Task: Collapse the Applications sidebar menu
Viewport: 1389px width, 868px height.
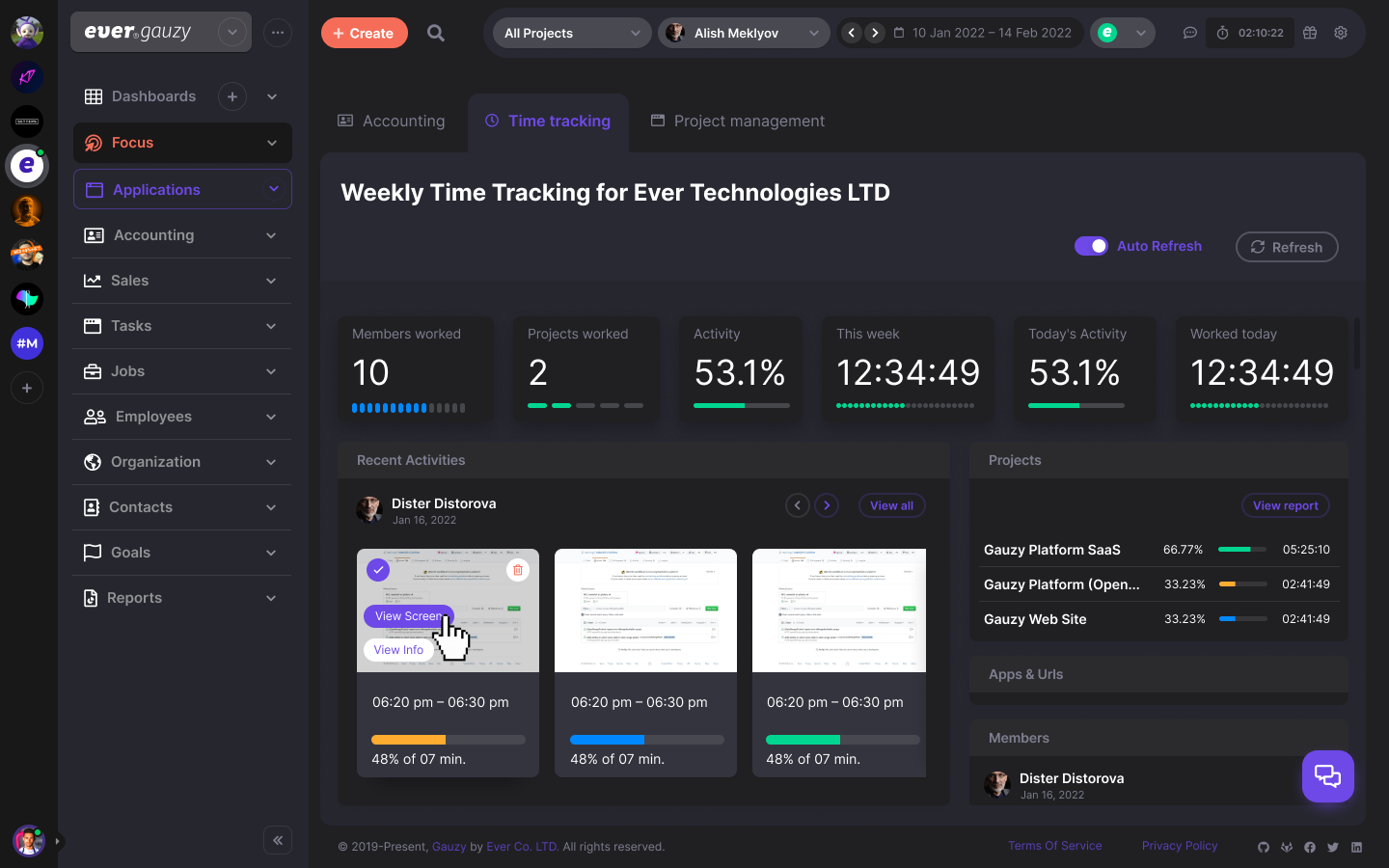Action: pos(271,189)
